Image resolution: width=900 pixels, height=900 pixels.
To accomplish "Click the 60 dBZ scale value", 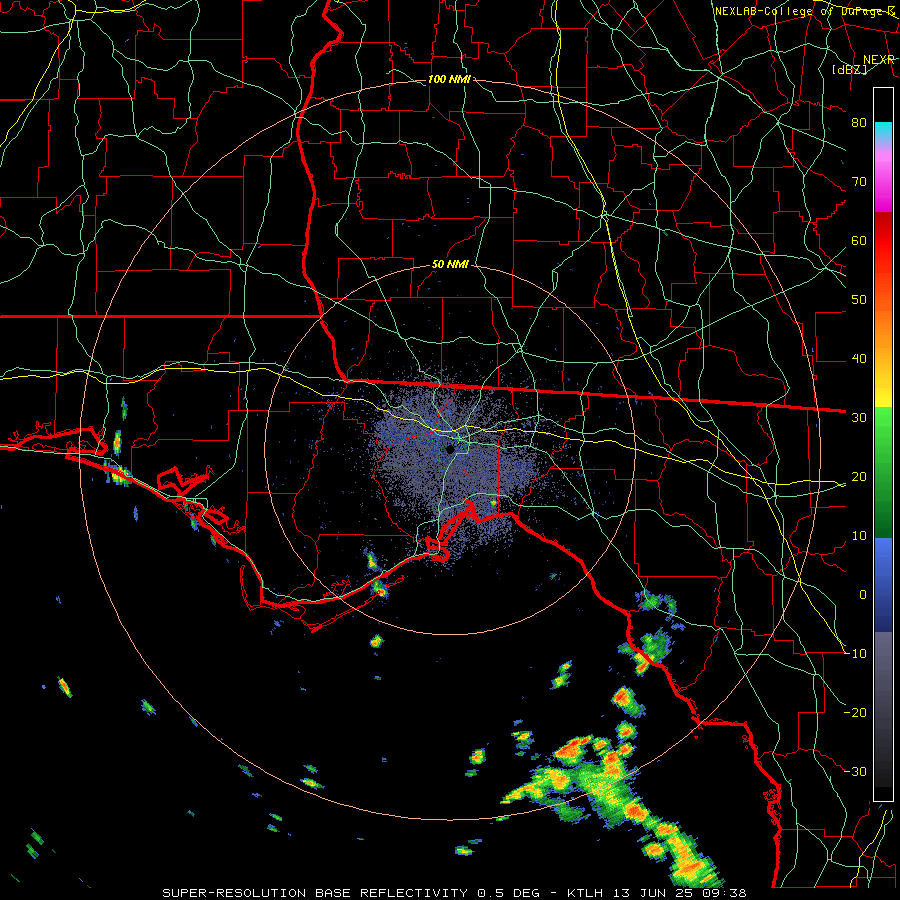I will (x=859, y=240).
